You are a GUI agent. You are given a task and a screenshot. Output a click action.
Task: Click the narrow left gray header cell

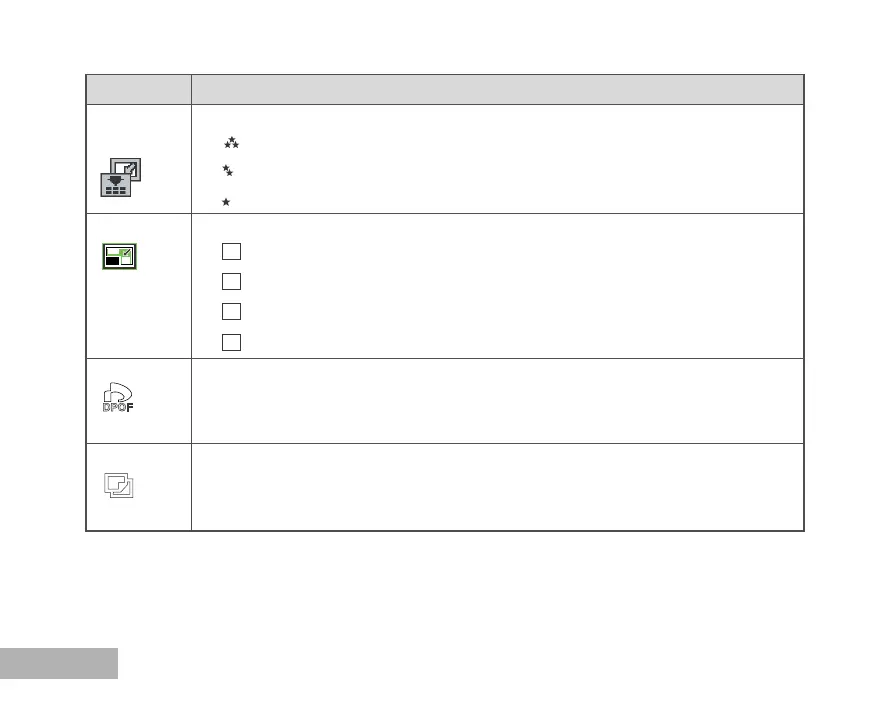[138, 89]
